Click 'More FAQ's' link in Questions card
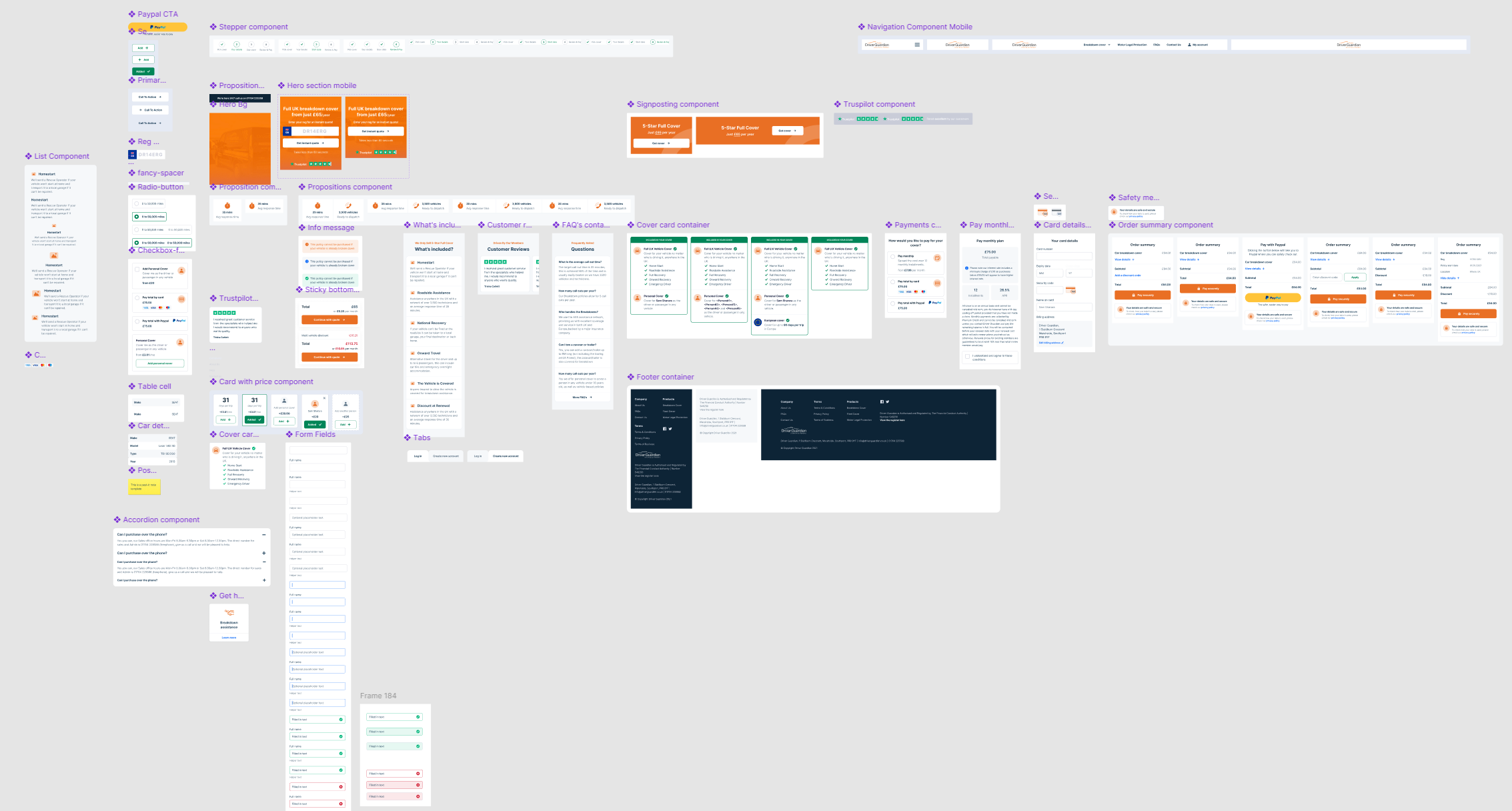 click(582, 397)
